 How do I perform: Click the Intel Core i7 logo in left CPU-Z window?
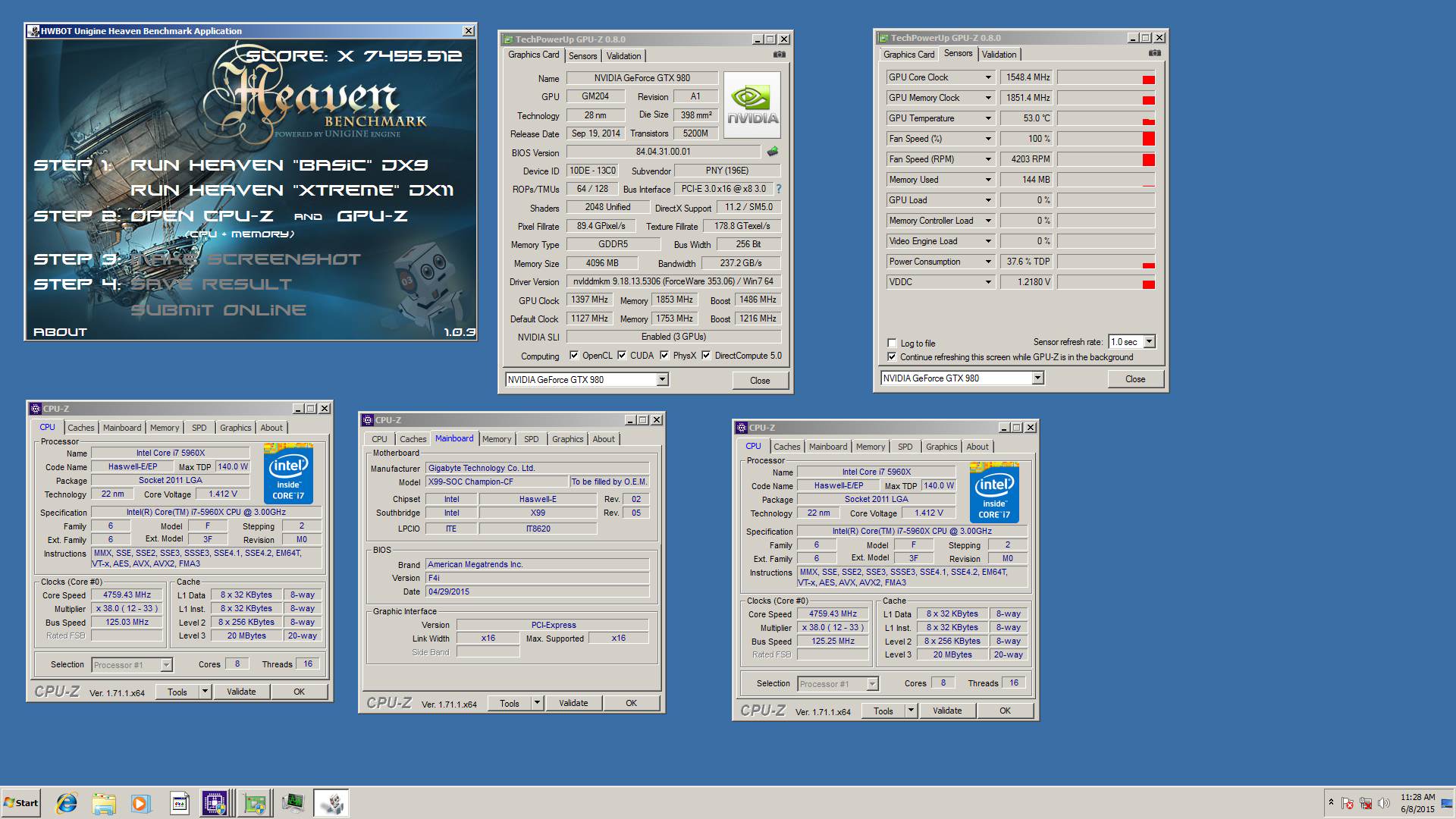pos(288,473)
